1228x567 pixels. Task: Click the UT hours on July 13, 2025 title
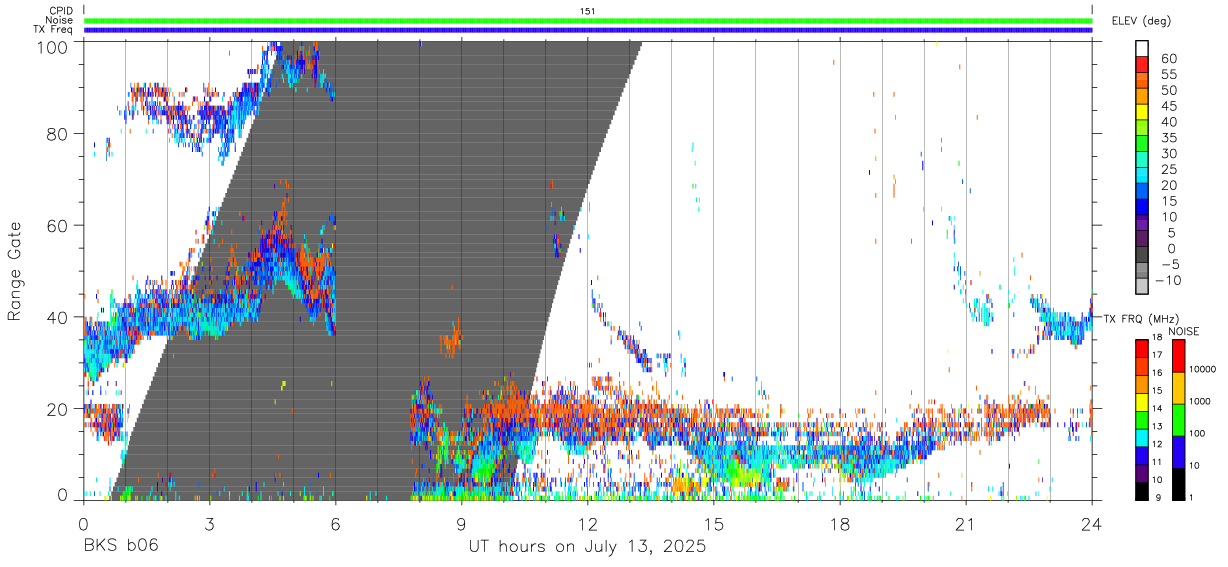pos(588,547)
